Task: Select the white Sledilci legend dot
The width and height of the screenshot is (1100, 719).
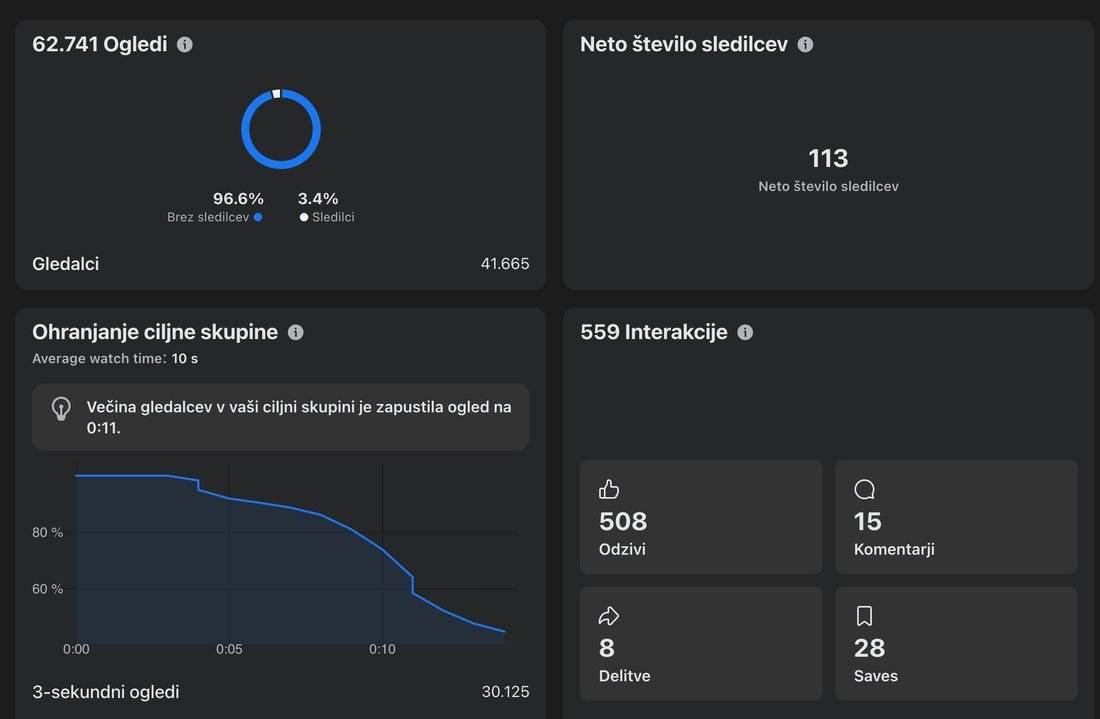Action: 304,217
